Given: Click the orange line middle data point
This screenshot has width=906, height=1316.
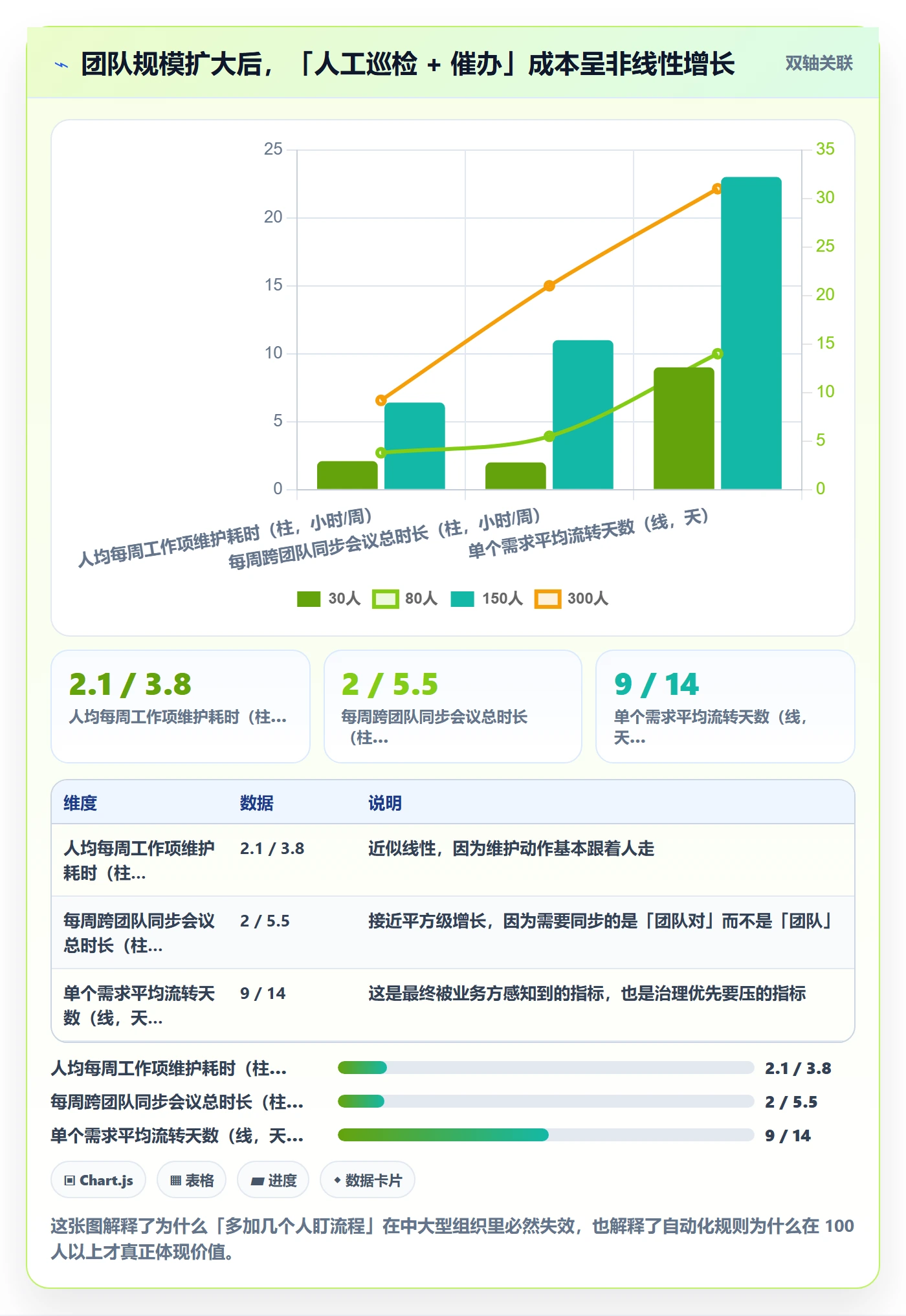Looking at the screenshot, I should (x=549, y=286).
